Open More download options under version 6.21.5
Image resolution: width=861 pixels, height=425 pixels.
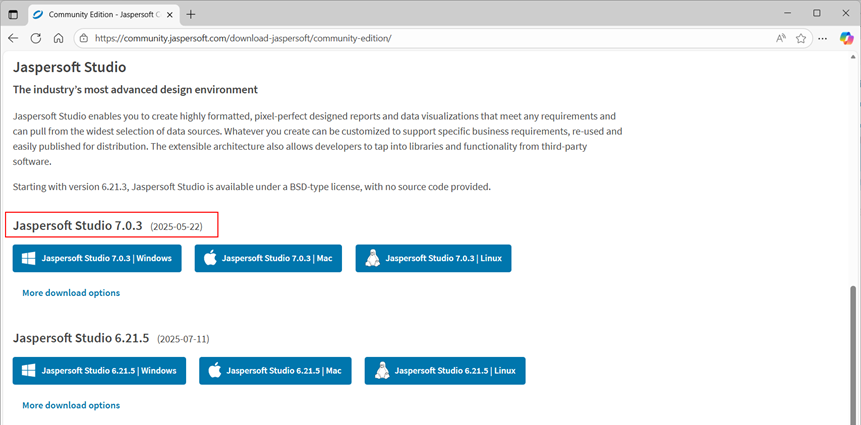click(71, 405)
